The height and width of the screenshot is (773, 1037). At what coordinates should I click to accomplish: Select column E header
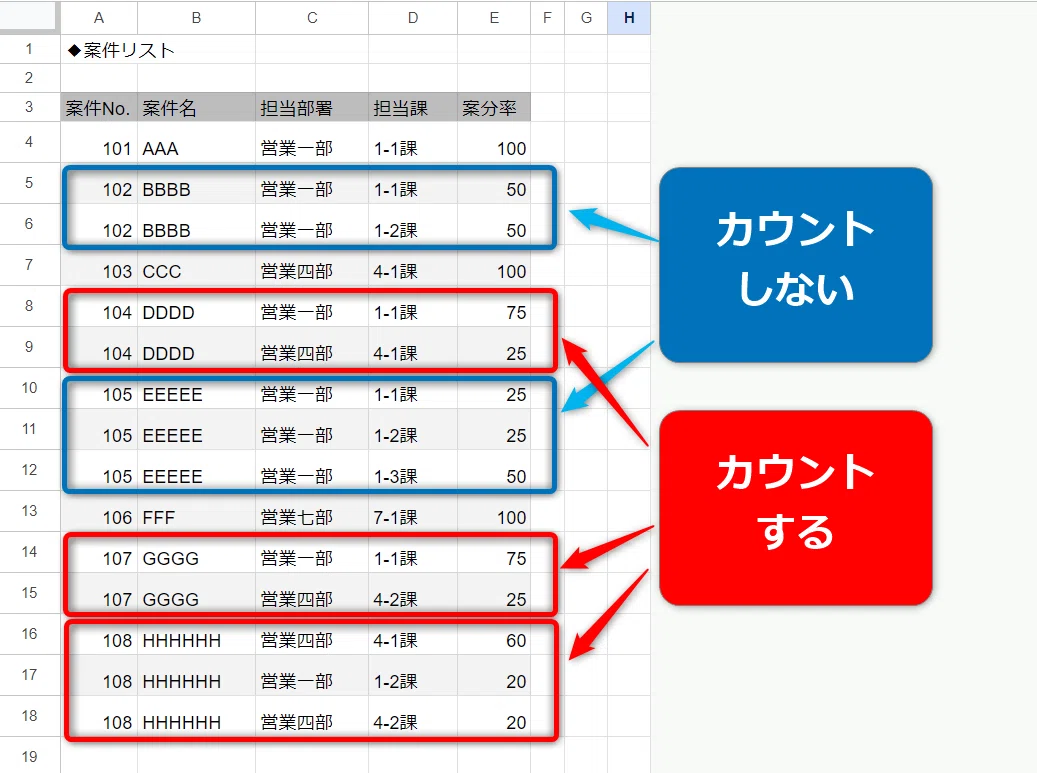tap(494, 18)
